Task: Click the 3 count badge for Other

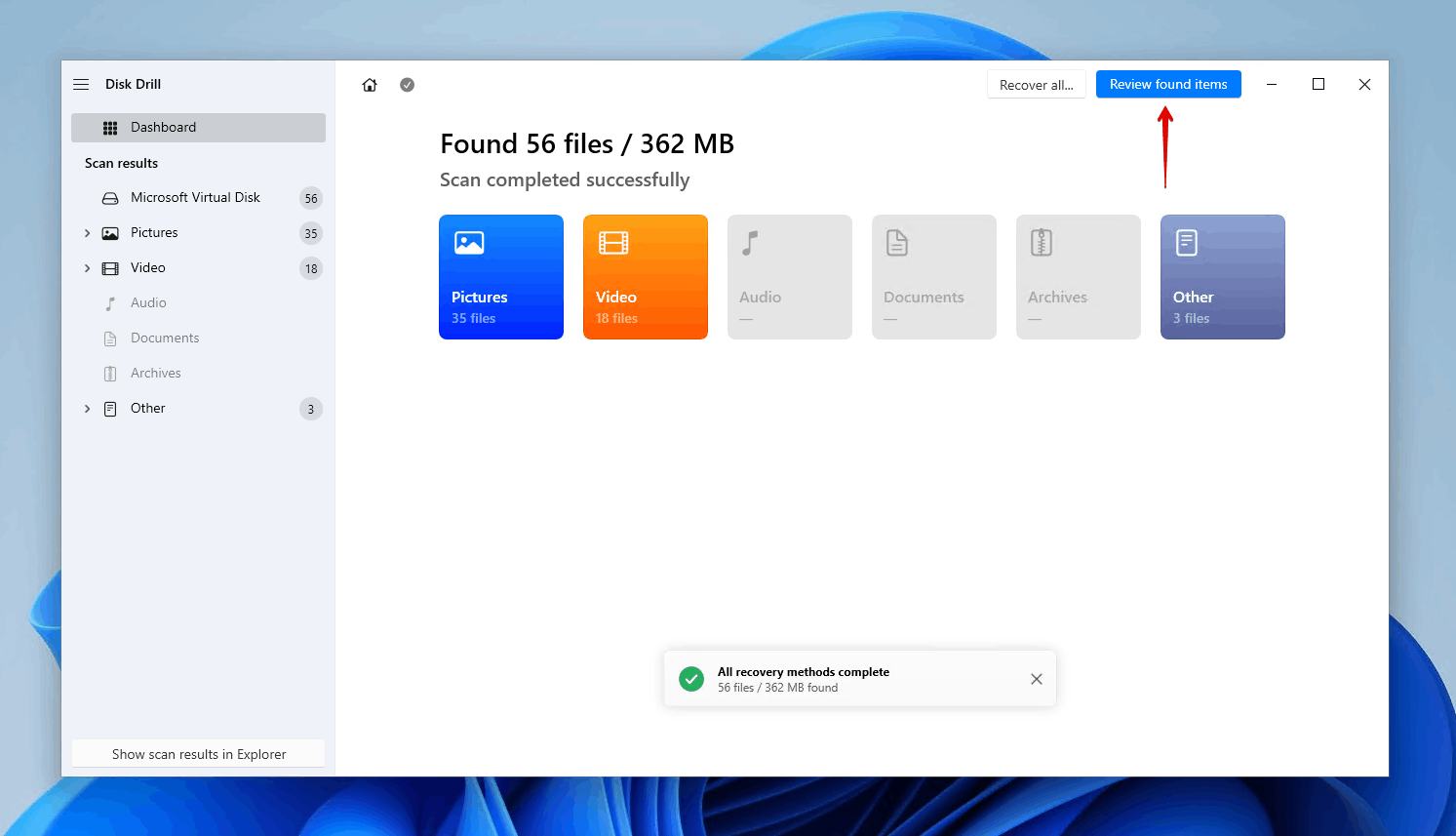Action: (311, 409)
